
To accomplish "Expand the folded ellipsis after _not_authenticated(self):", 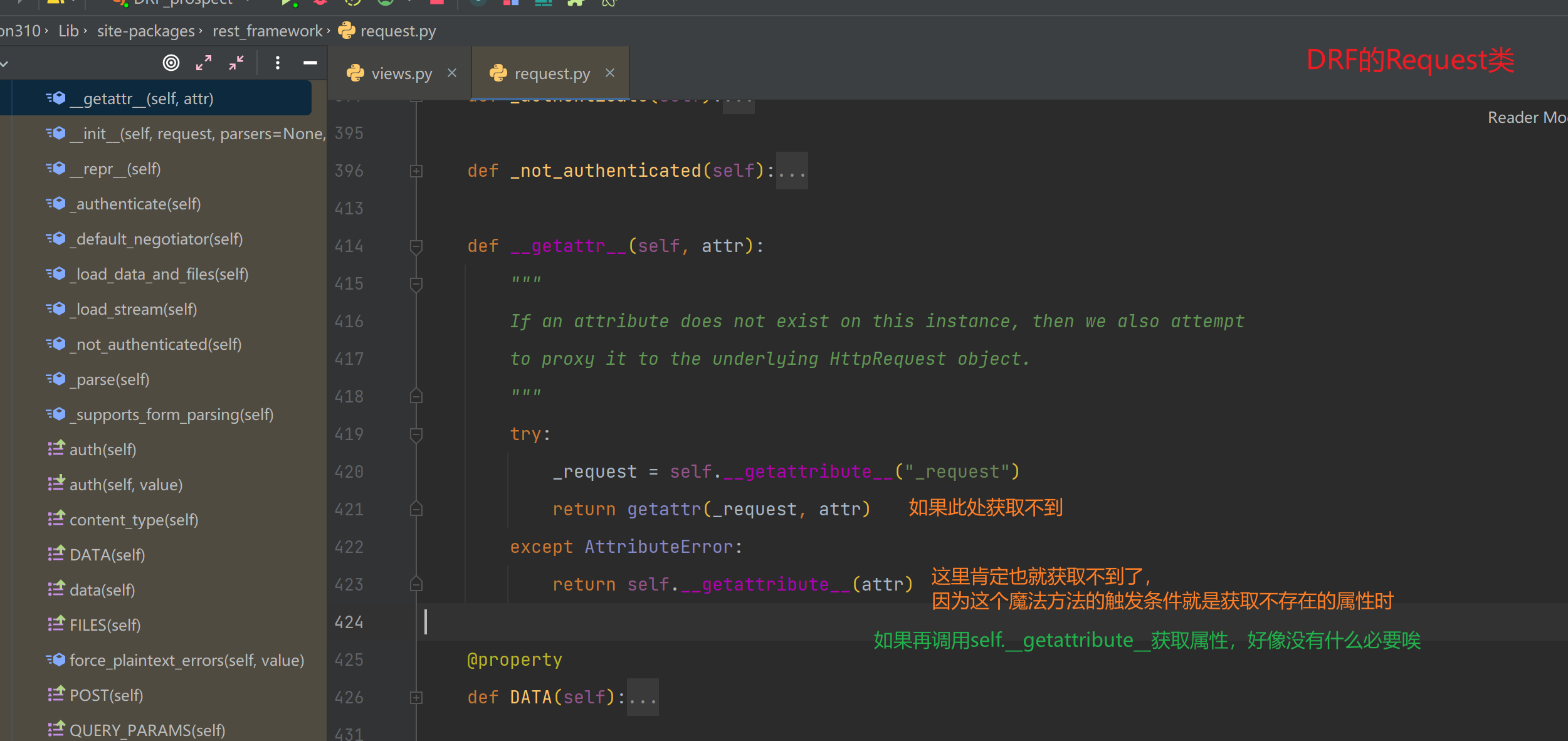I will (792, 171).
